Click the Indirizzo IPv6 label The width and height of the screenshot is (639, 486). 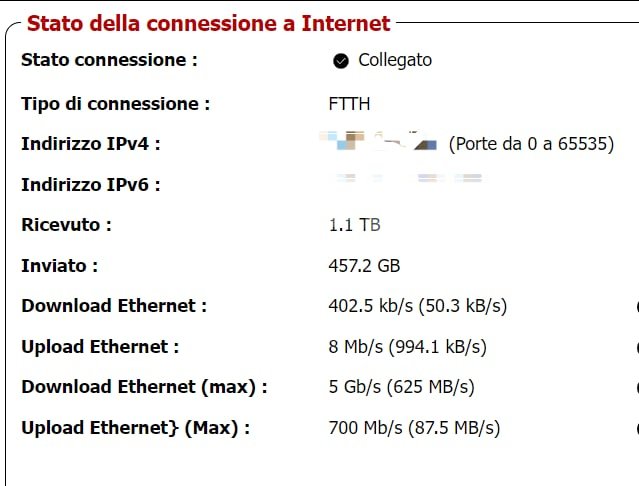pos(91,185)
